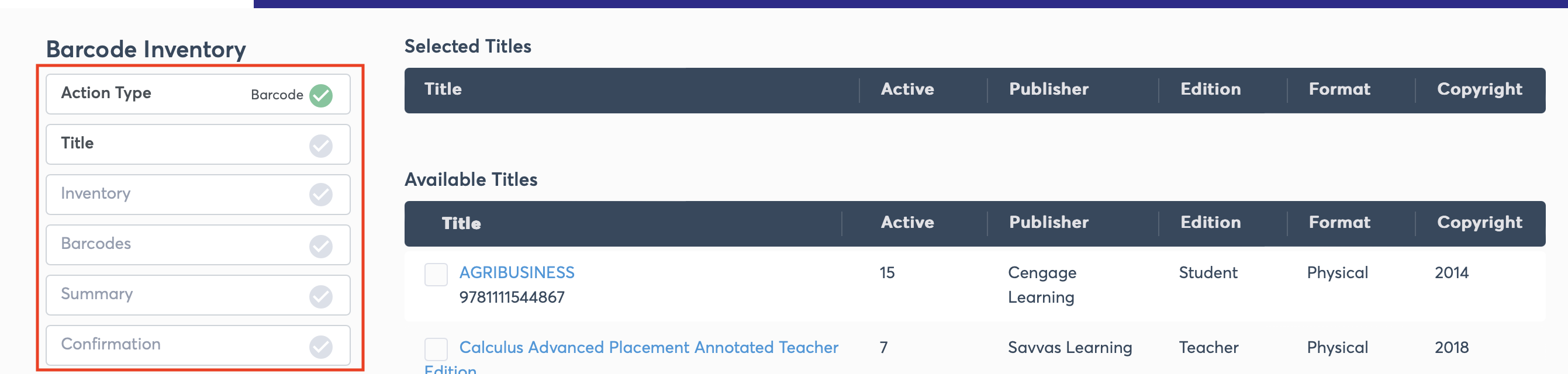Screen dimensions: 1568x374
Task: Sort Available Titles by Publisher column
Action: (1048, 222)
